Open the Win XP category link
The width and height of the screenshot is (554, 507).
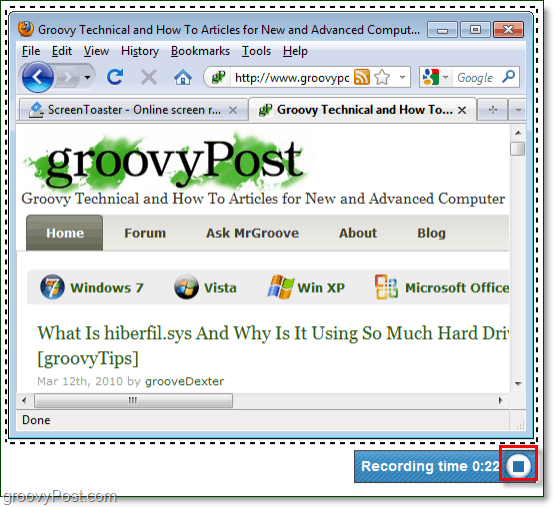pos(321,288)
